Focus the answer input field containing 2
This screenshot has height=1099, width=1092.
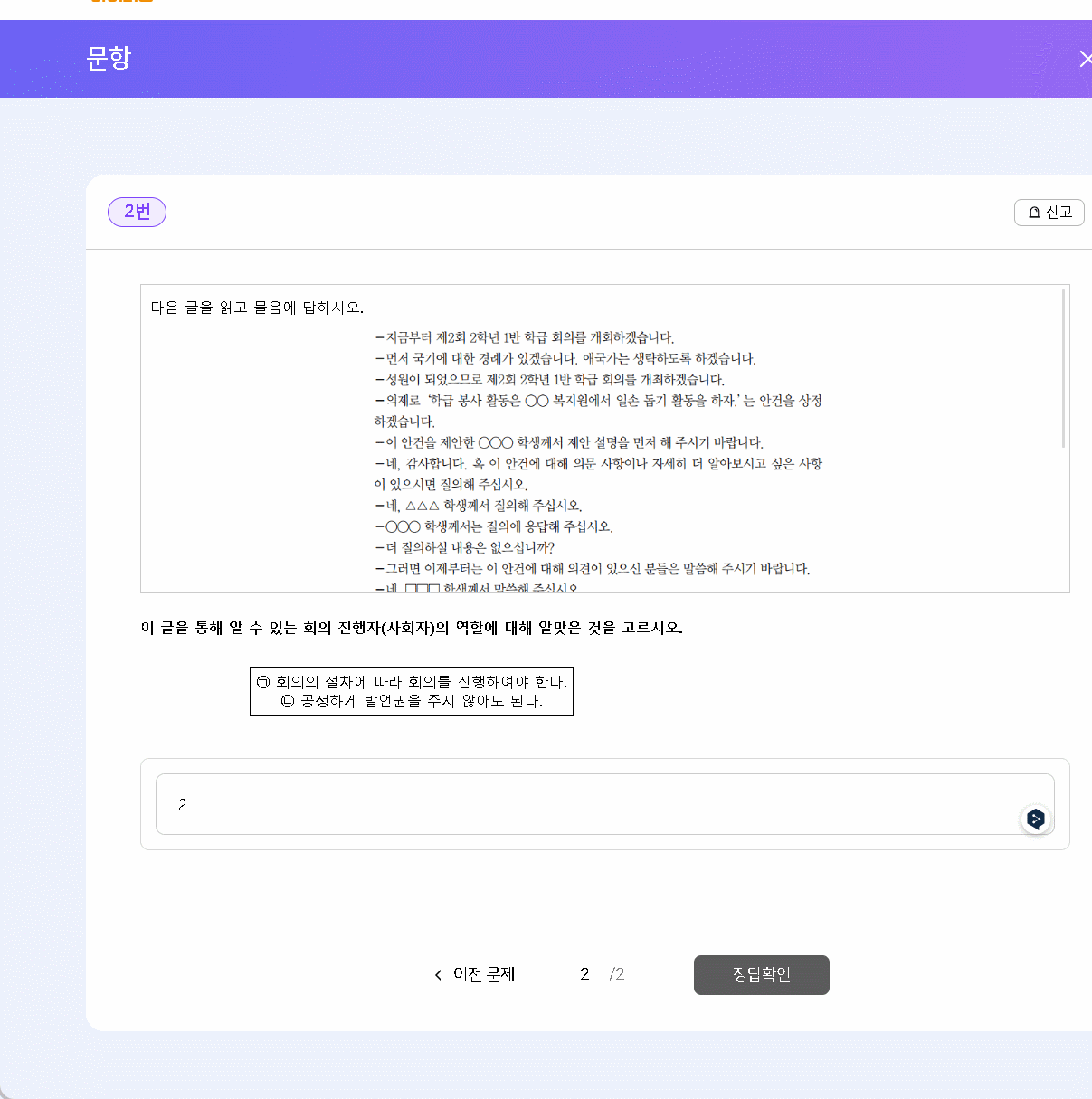coord(588,804)
